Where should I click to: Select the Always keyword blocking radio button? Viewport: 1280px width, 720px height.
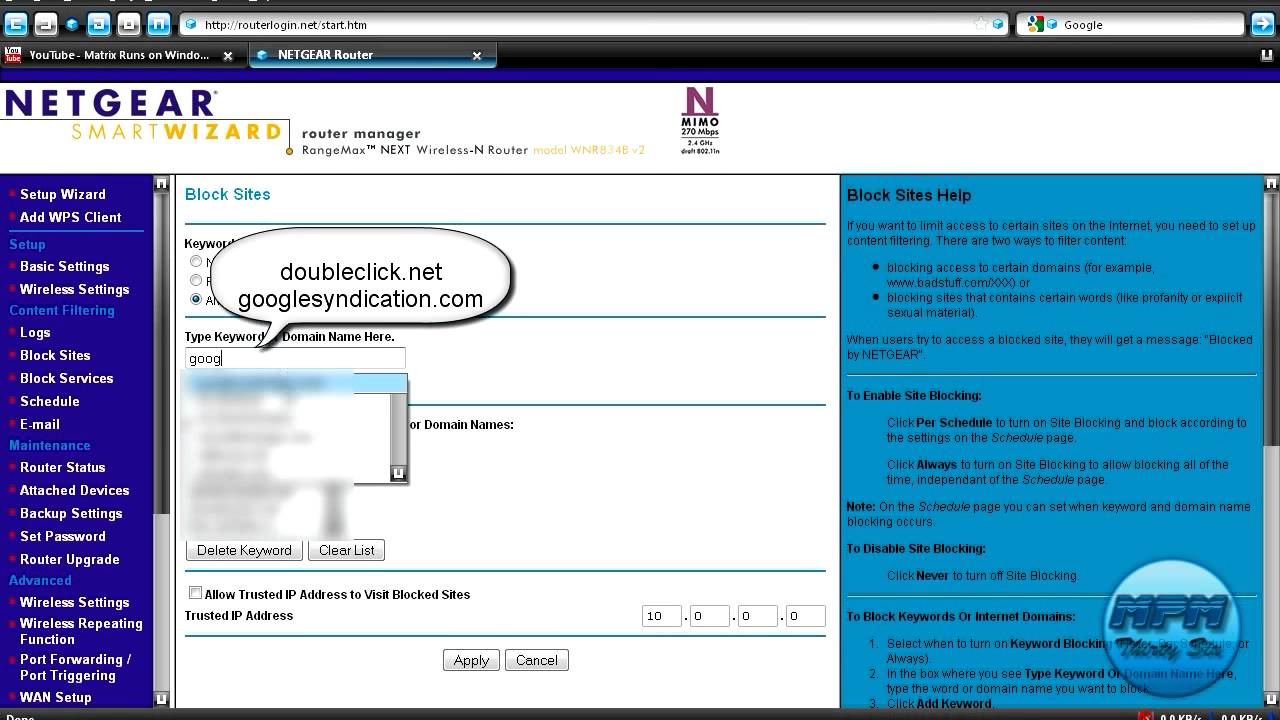pos(196,299)
